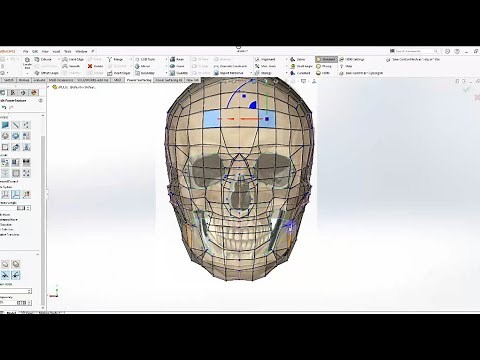
Task: Select the face selection mode icon
Action: 5,125
